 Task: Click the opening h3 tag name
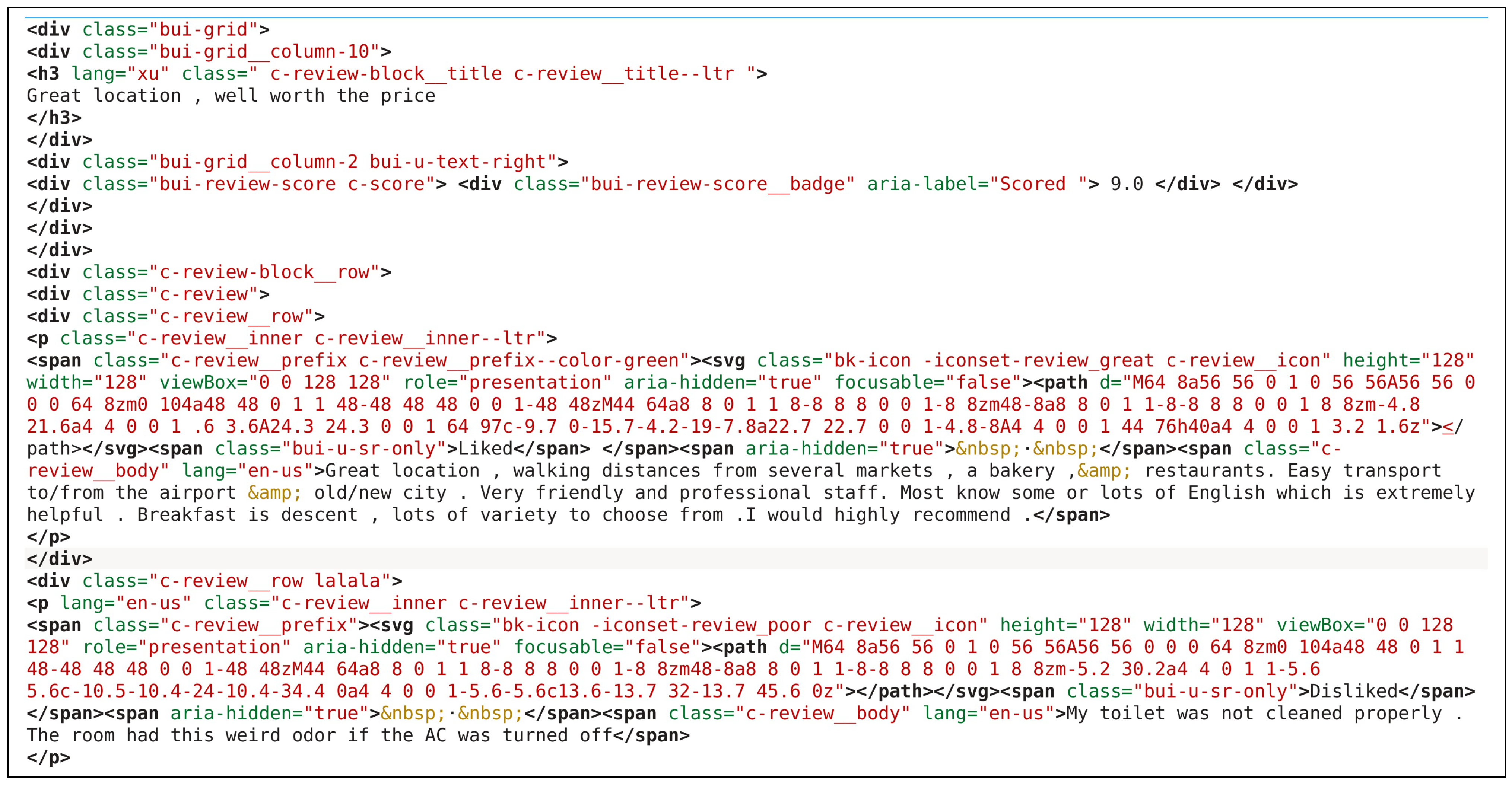48,74
